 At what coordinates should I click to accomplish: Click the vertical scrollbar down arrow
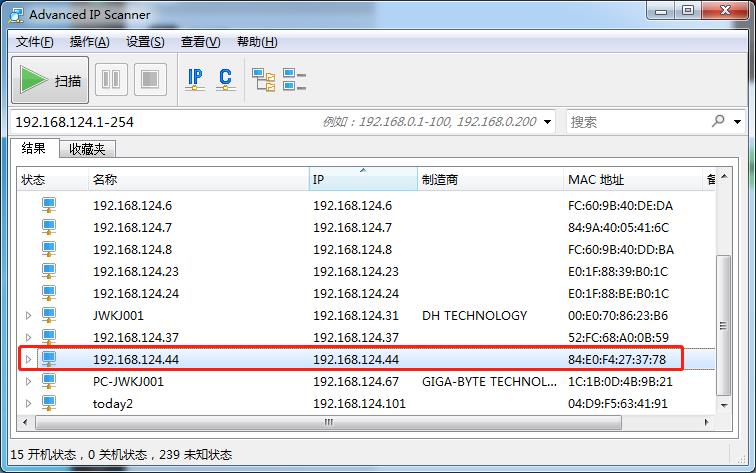(724, 405)
